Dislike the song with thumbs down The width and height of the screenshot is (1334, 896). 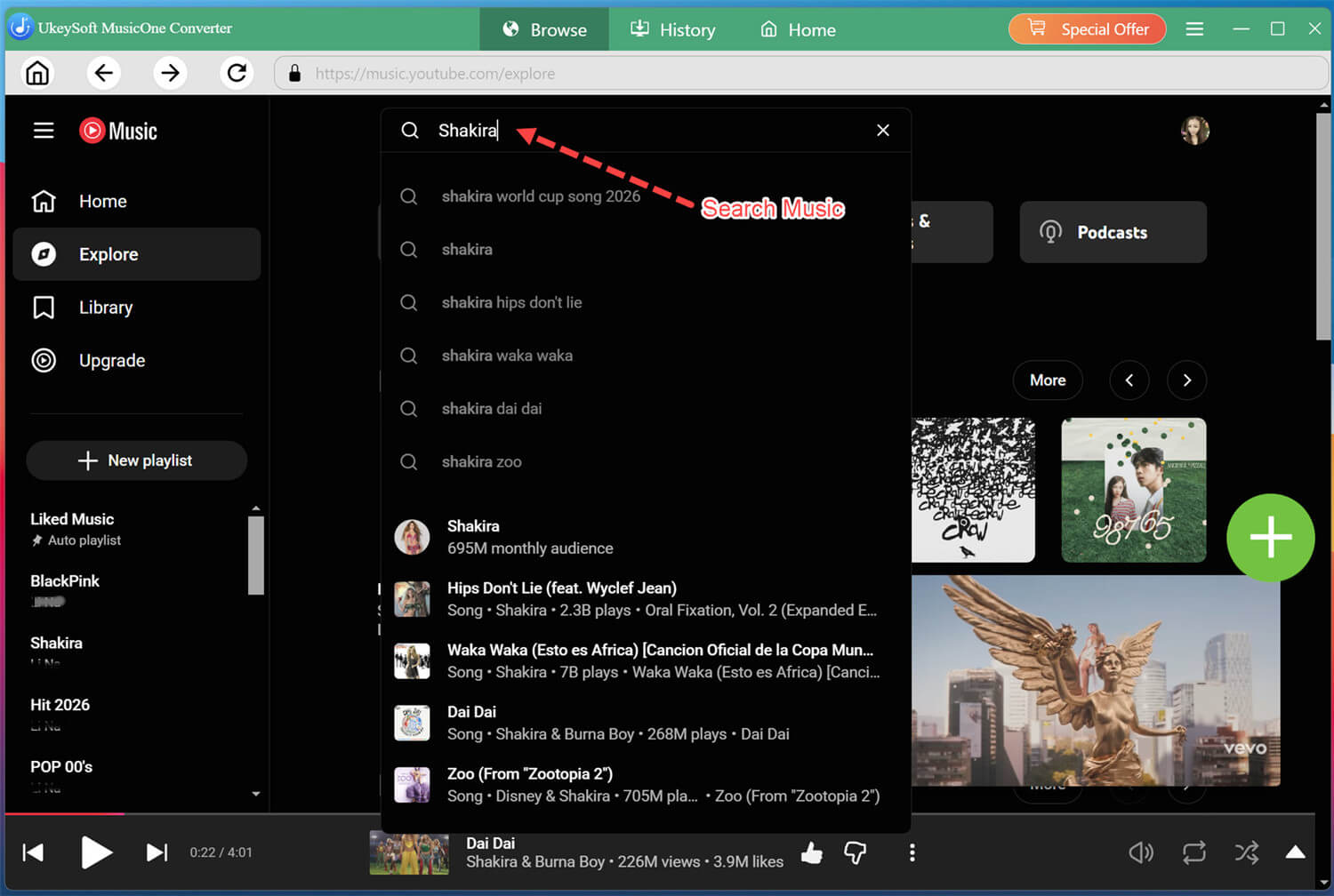(x=856, y=853)
